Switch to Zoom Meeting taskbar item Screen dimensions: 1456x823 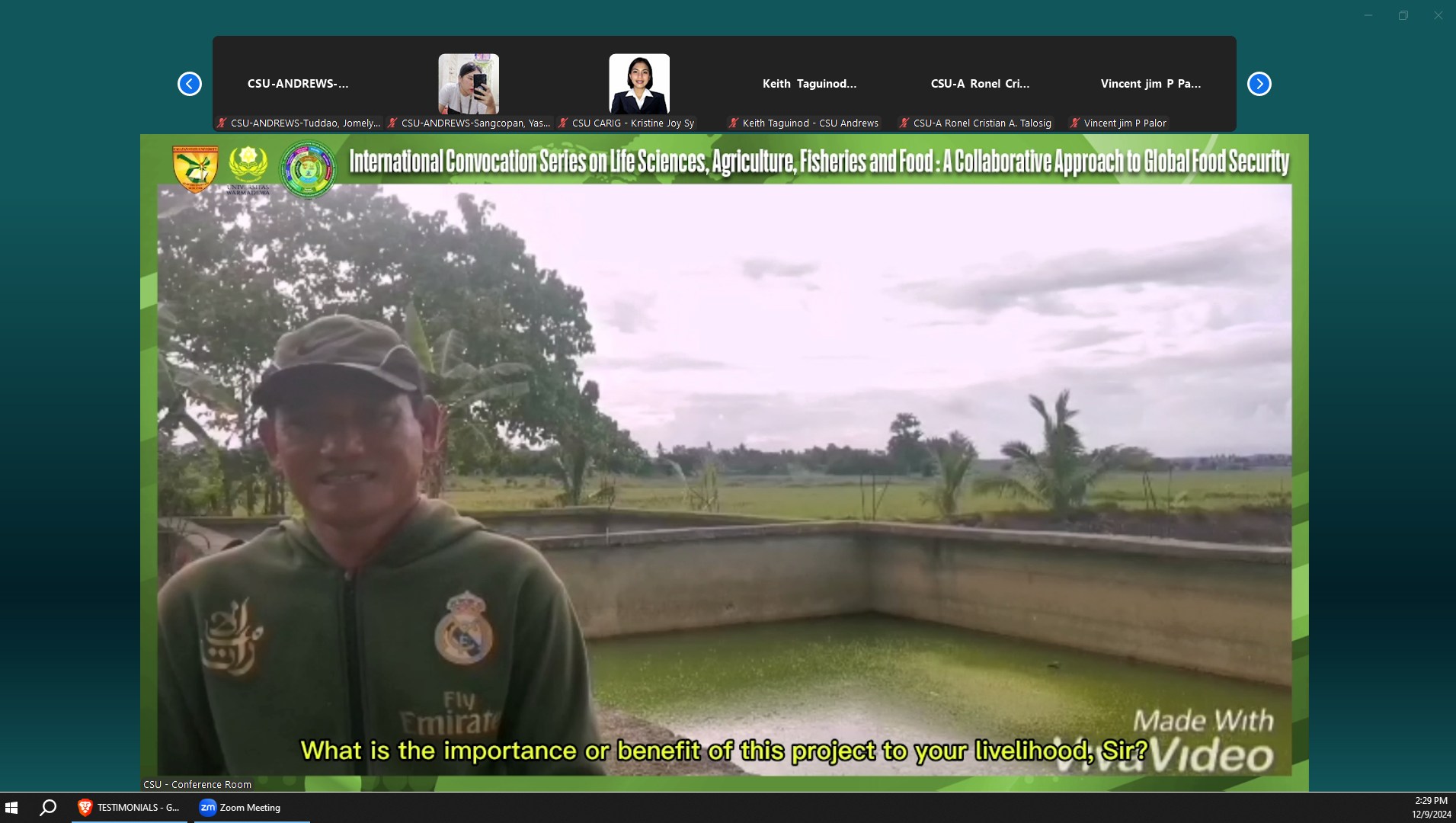[x=251, y=808]
